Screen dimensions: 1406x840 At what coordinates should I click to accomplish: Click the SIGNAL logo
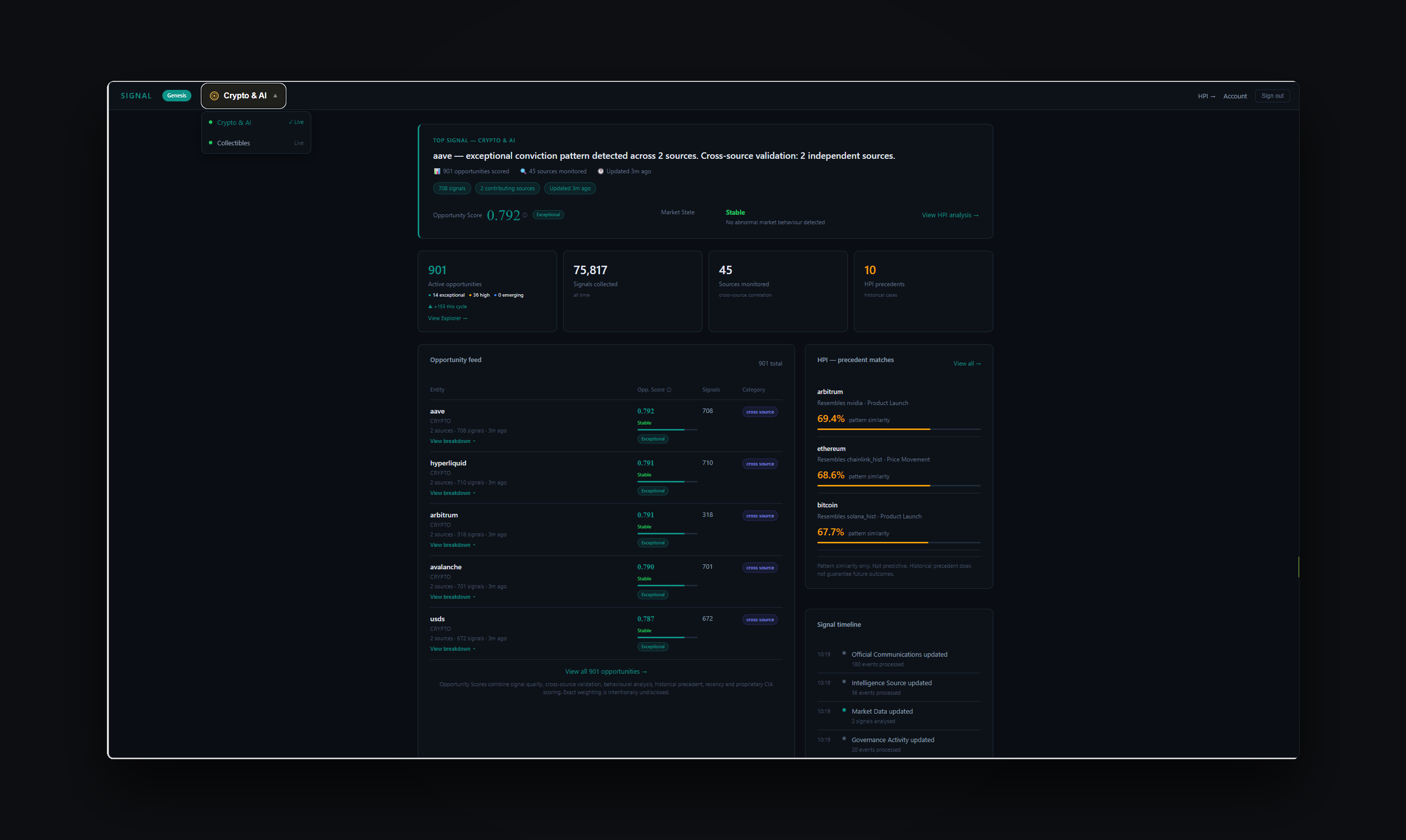136,96
